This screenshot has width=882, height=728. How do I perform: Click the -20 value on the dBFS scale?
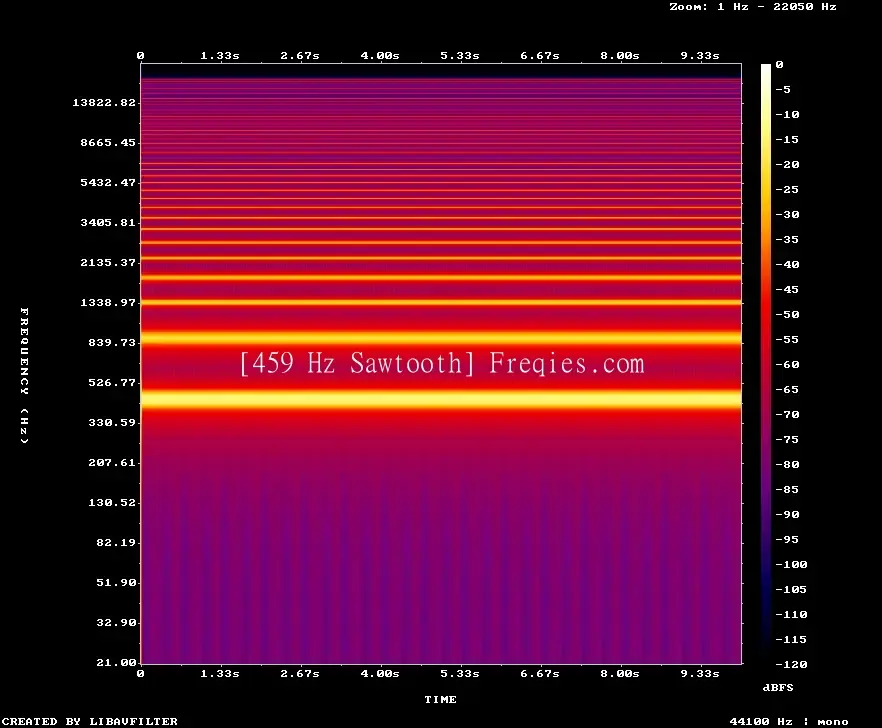tap(787, 164)
